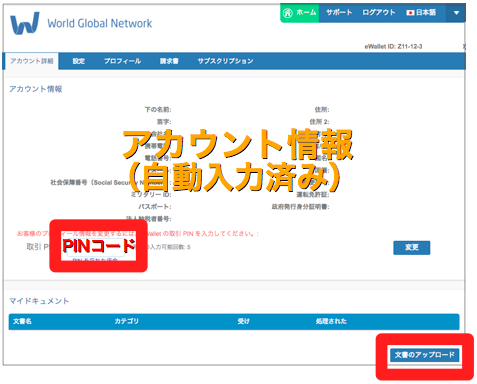Switch to the 設定 tab

pos(79,61)
